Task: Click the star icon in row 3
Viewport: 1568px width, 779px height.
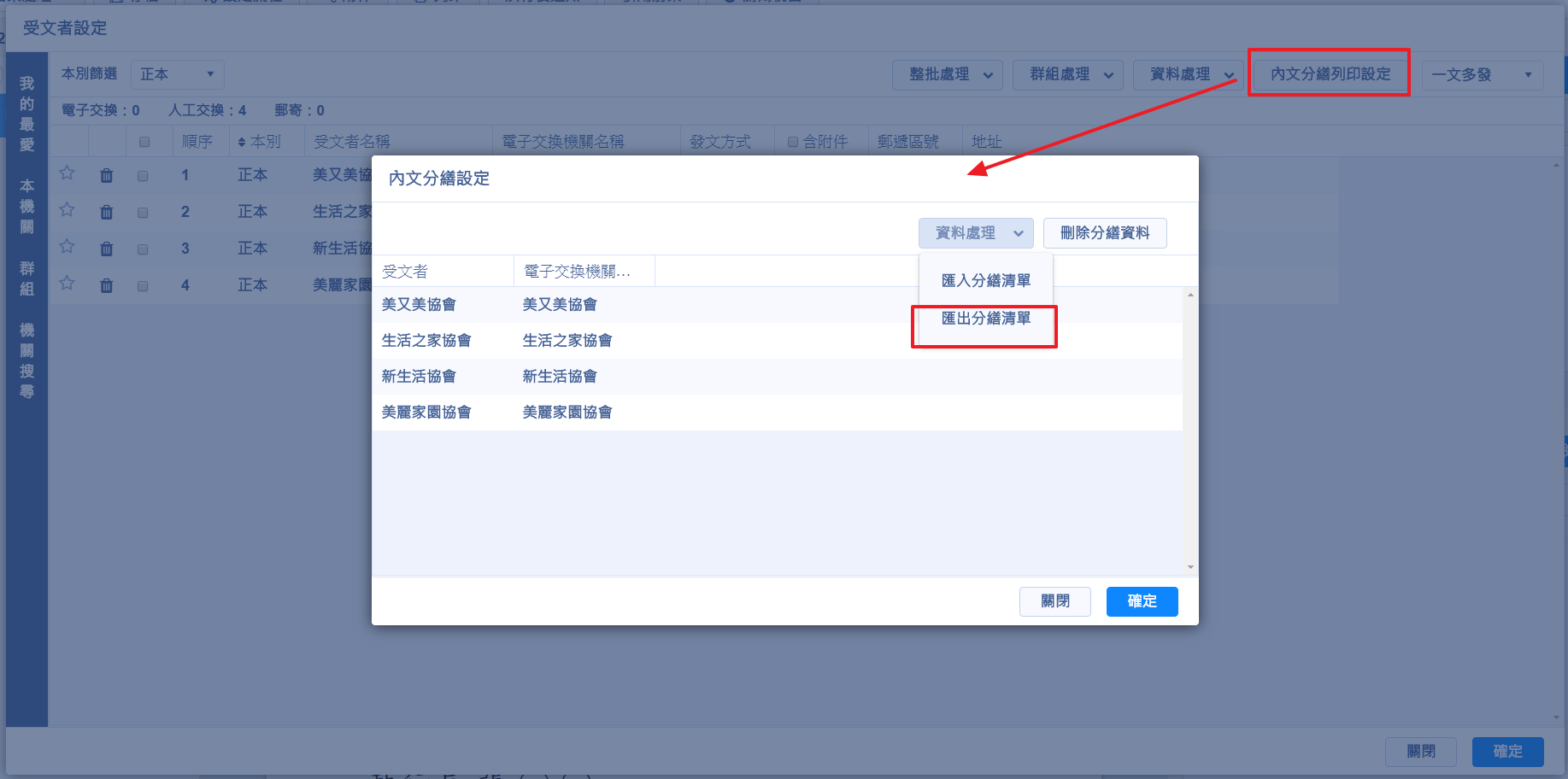Action: (68, 247)
